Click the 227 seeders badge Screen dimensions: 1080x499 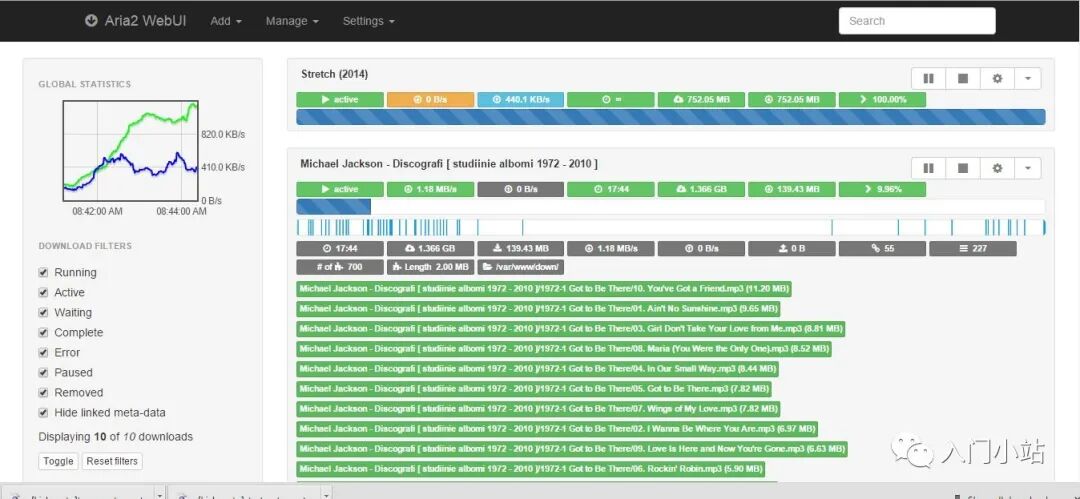973,248
